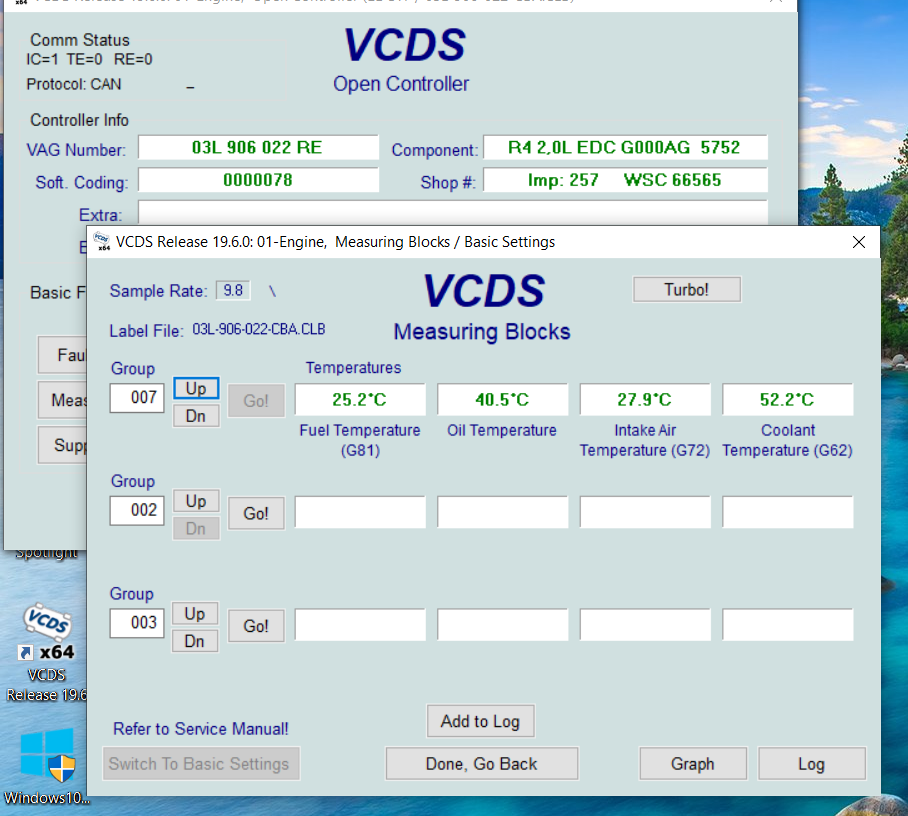Click Switch To Basic Settings button
This screenshot has height=816, width=908.
coord(201,764)
